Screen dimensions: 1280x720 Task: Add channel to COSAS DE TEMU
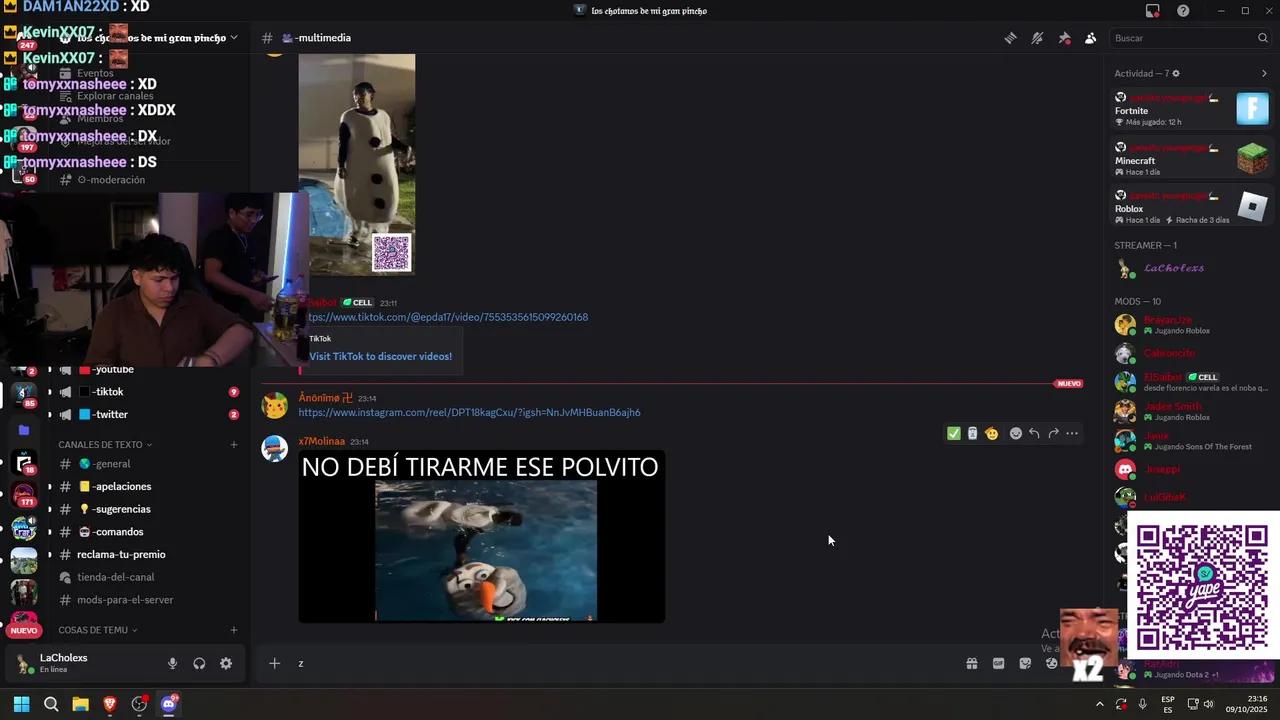click(x=234, y=630)
